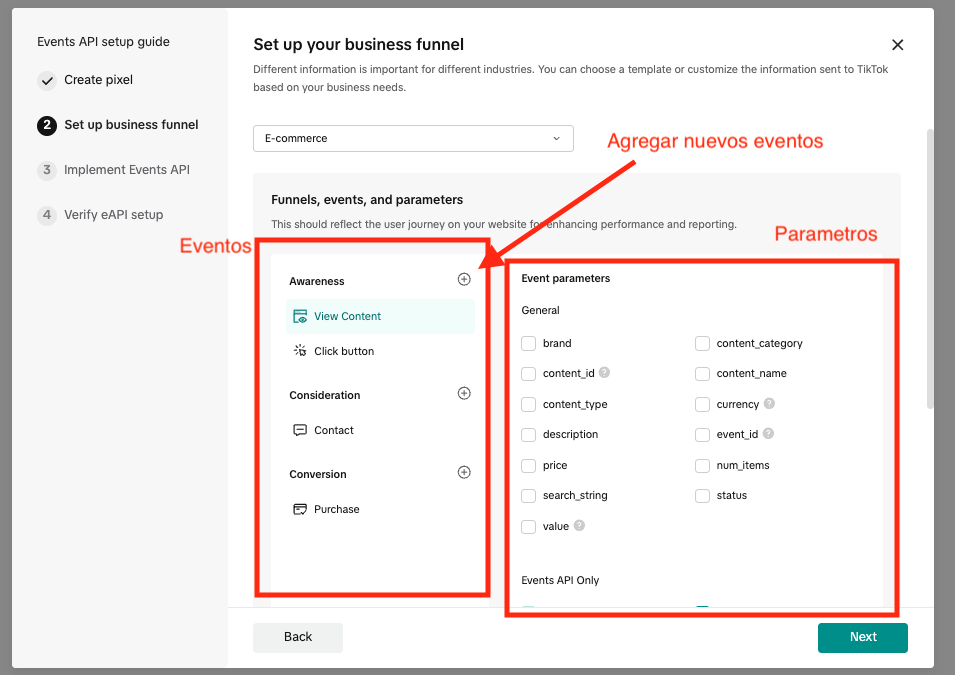Open the currency help tooltip icon
Screen dimensions: 955x675
pyautogui.click(x=769, y=403)
